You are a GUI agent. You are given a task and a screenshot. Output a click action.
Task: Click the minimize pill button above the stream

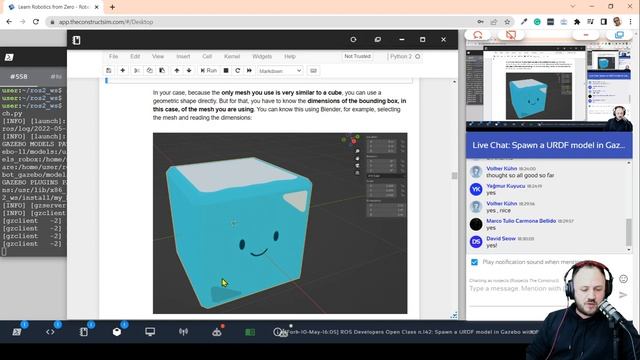tap(586, 35)
